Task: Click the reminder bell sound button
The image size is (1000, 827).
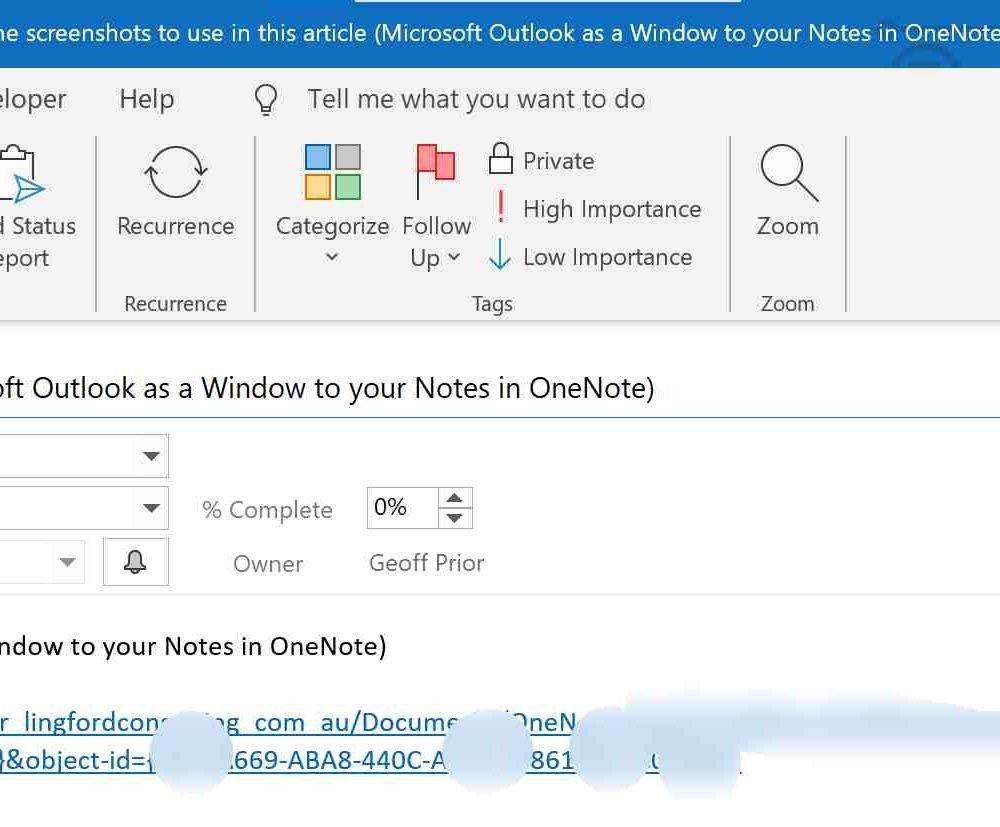Action: click(136, 562)
